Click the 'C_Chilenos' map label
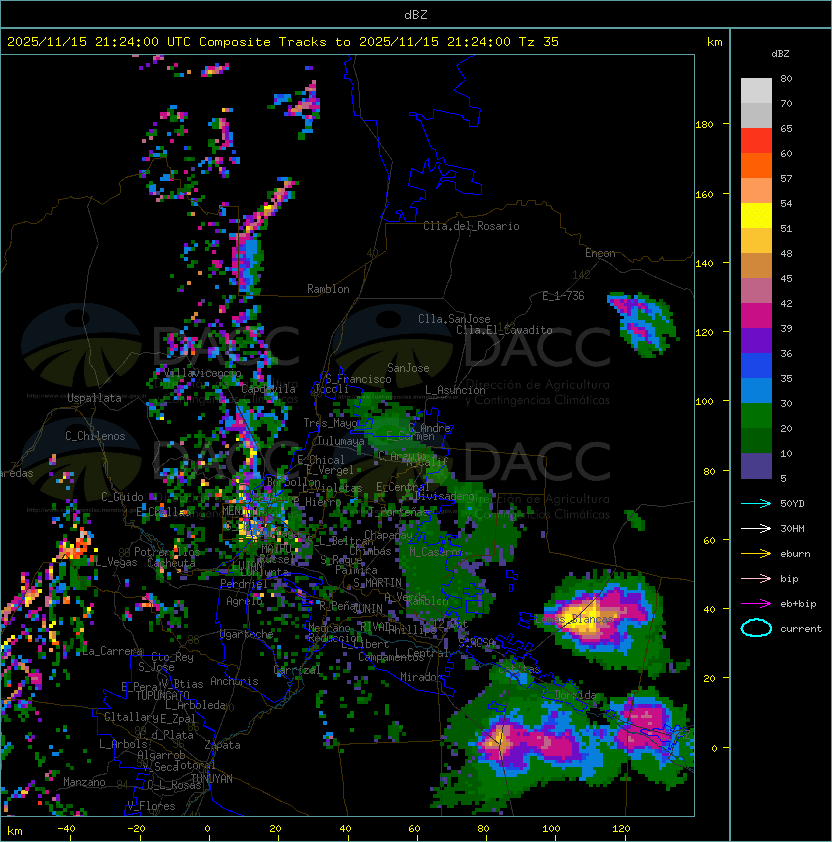This screenshot has width=832, height=842. [x=95, y=436]
